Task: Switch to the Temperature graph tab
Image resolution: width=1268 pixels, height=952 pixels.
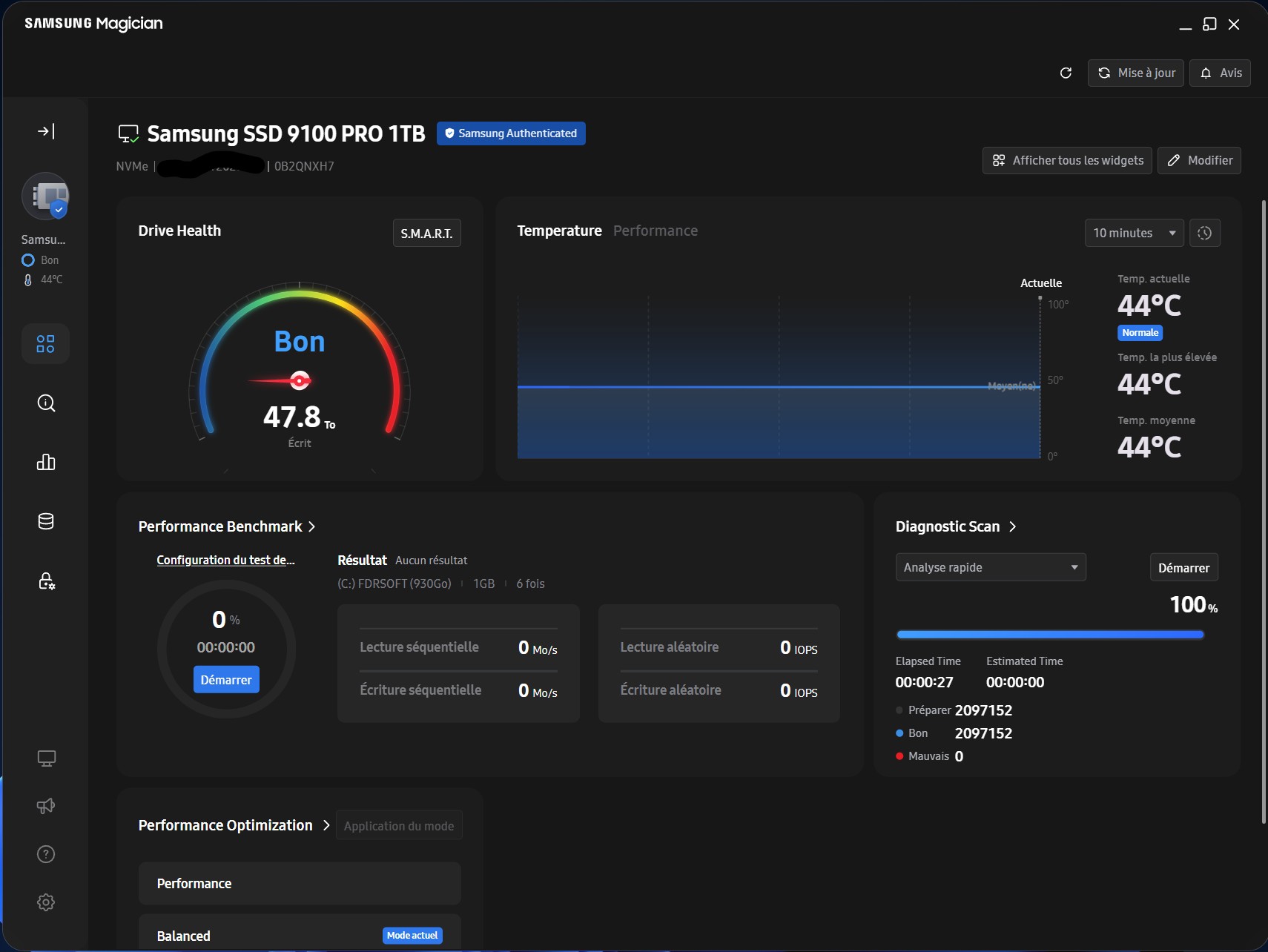Action: 559,231
